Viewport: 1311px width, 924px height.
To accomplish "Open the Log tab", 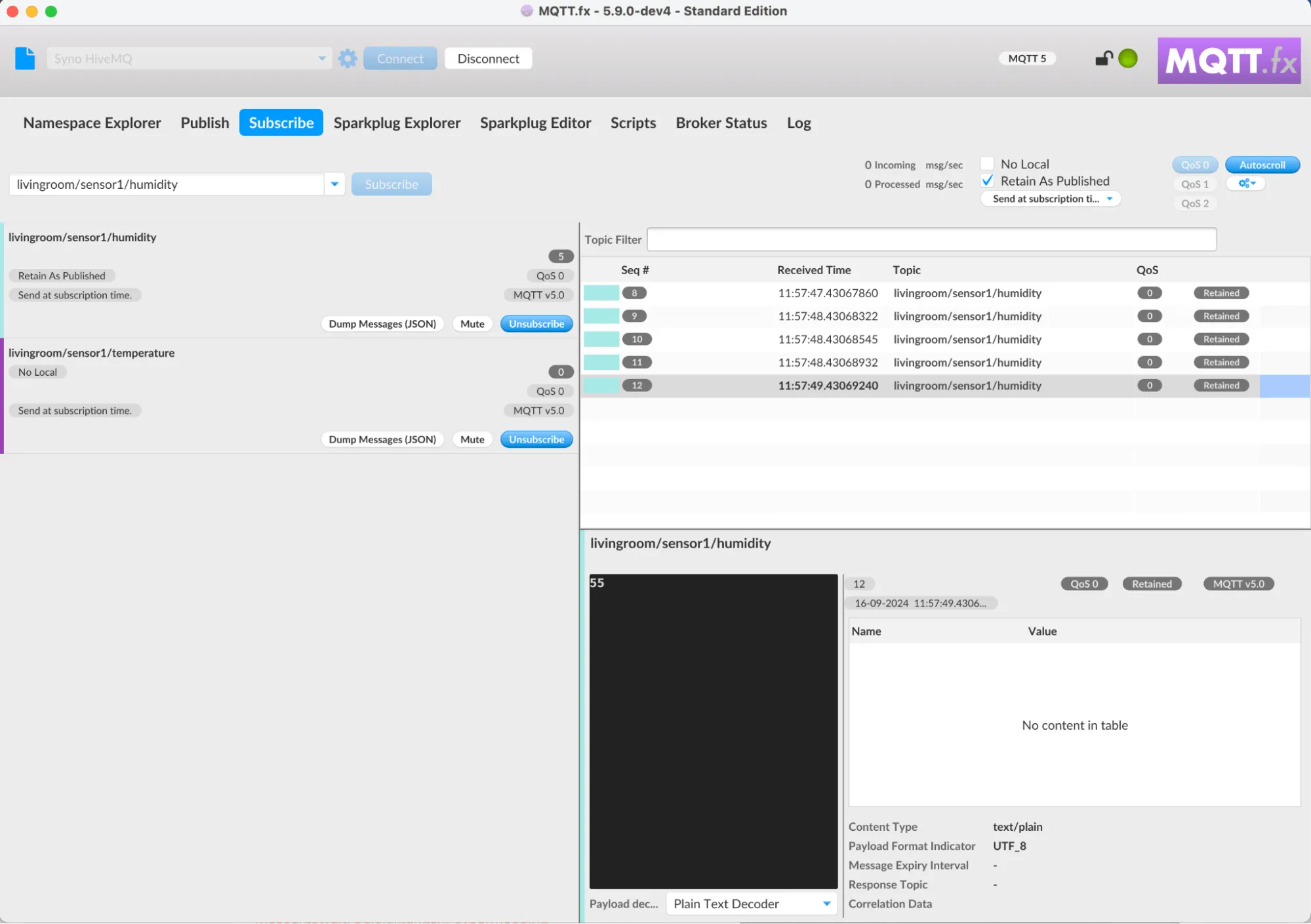I will 799,123.
